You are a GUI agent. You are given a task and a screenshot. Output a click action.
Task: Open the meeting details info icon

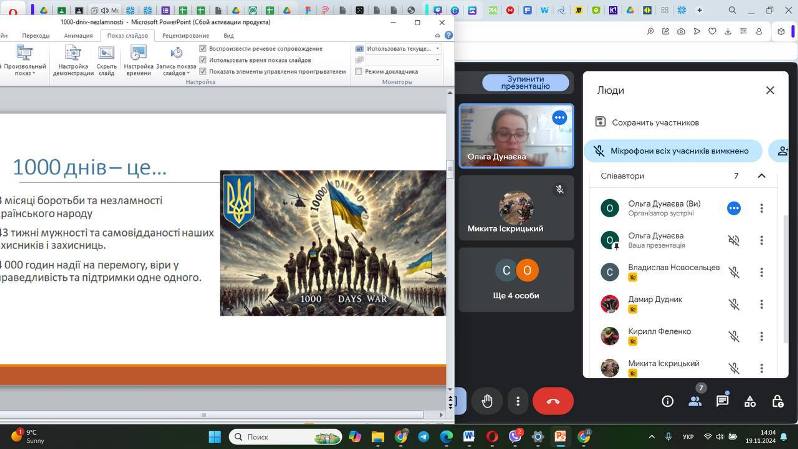tap(667, 401)
